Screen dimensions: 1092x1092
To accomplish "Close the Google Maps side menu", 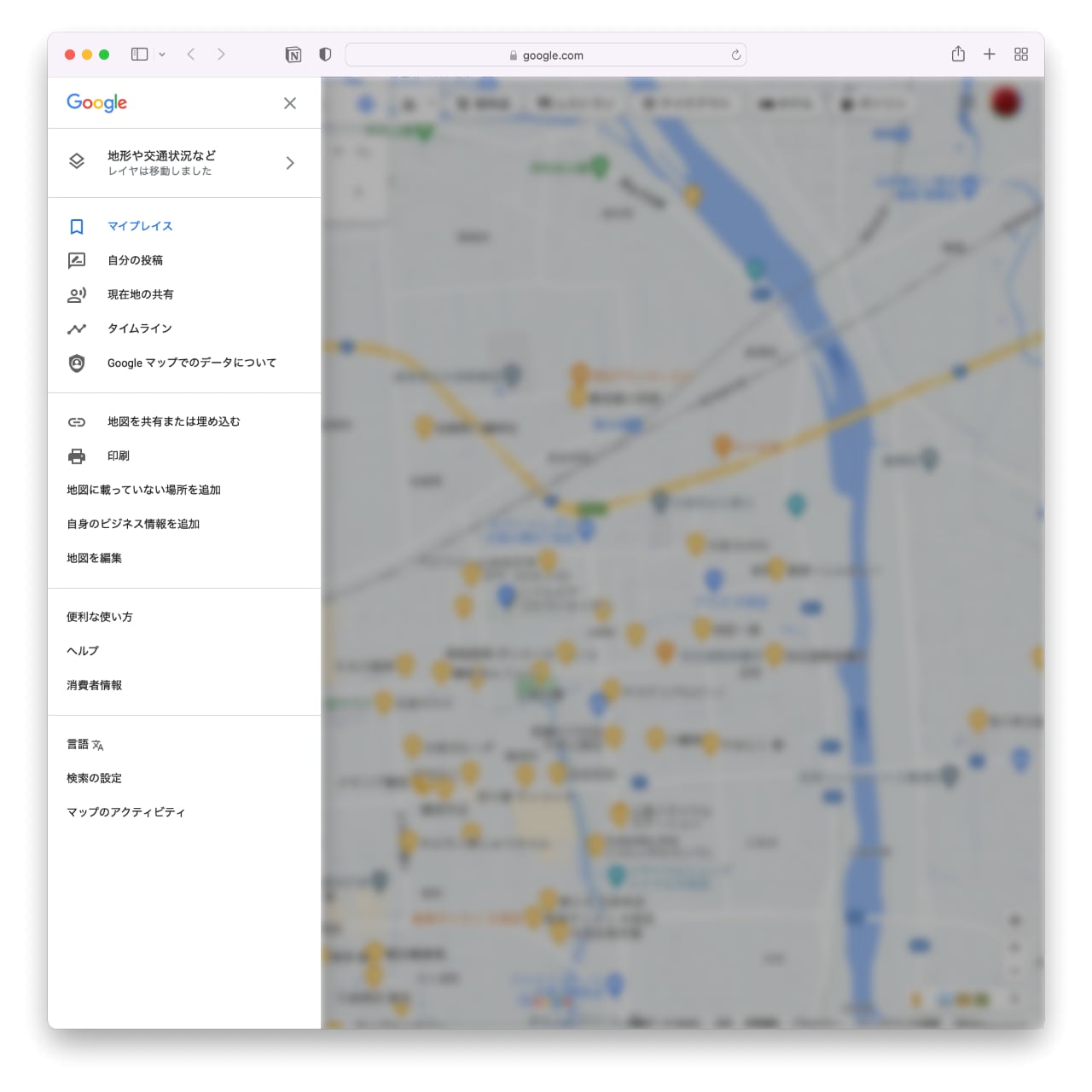I will (290, 103).
